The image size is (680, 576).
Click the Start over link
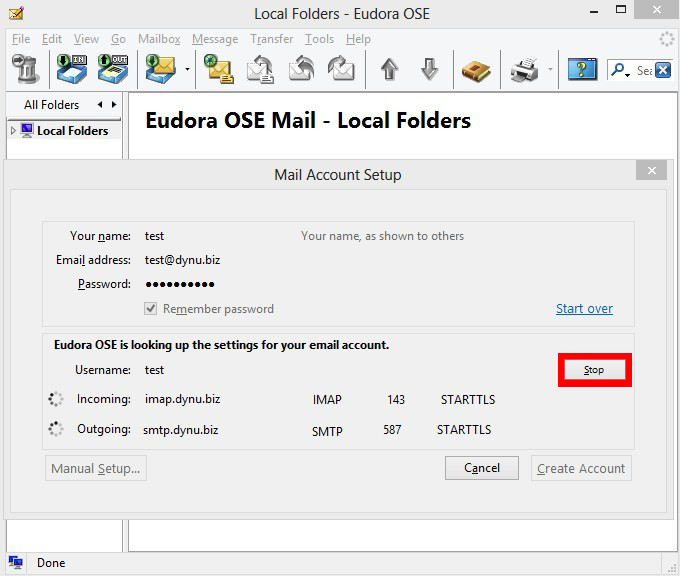[x=584, y=308]
